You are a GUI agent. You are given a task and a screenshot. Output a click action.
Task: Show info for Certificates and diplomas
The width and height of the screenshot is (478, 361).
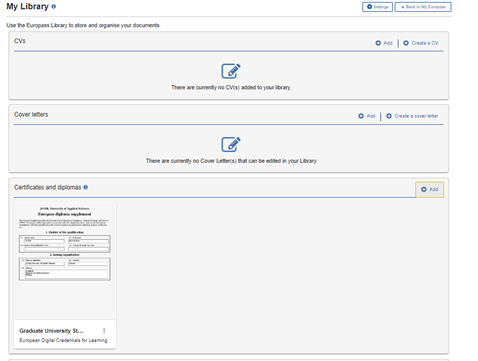pos(86,187)
